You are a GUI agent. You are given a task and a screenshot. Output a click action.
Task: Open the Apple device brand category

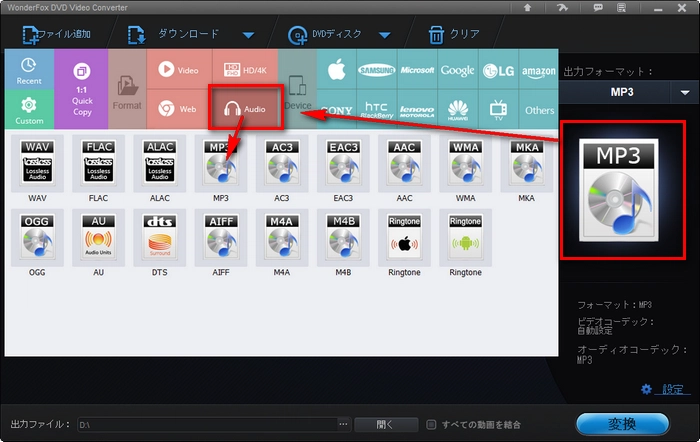click(336, 70)
